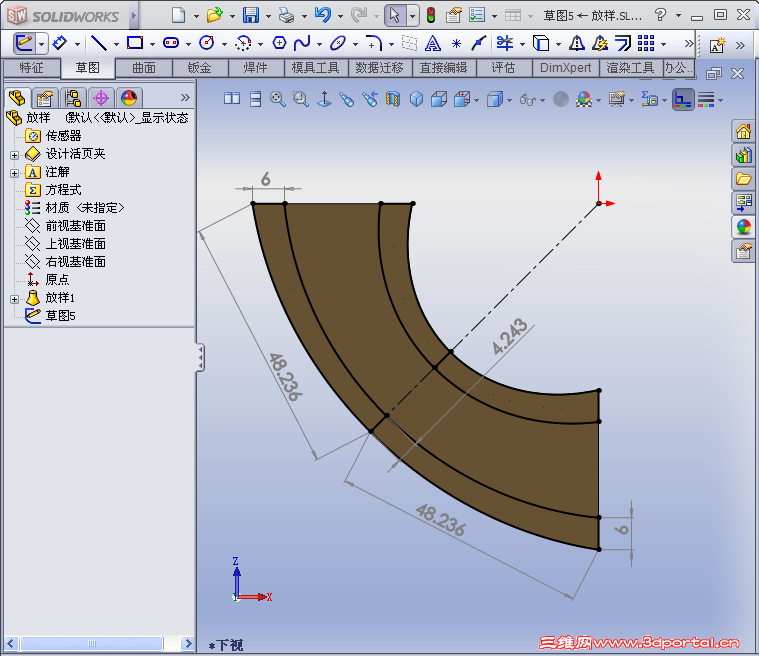Switch to the 曲面 tab

tap(144, 68)
